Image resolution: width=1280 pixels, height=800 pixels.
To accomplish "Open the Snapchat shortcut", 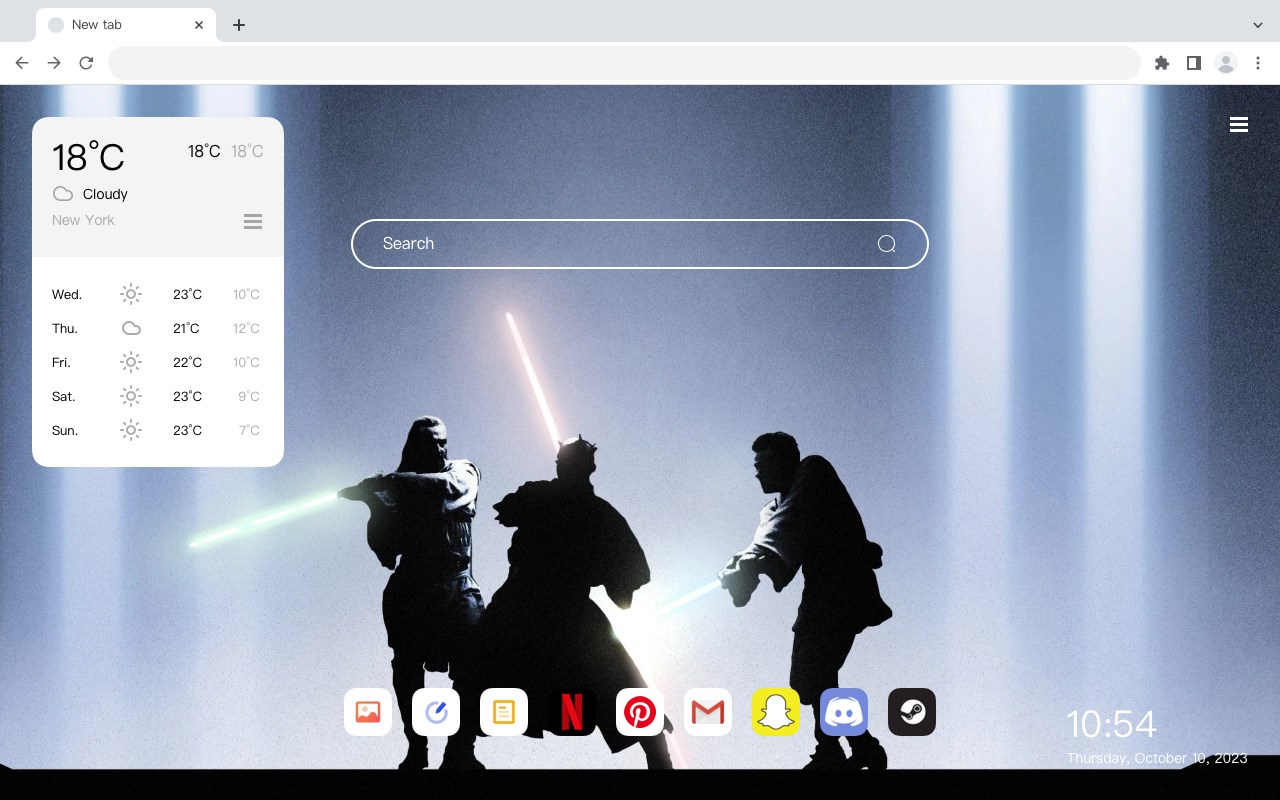I will [x=776, y=712].
